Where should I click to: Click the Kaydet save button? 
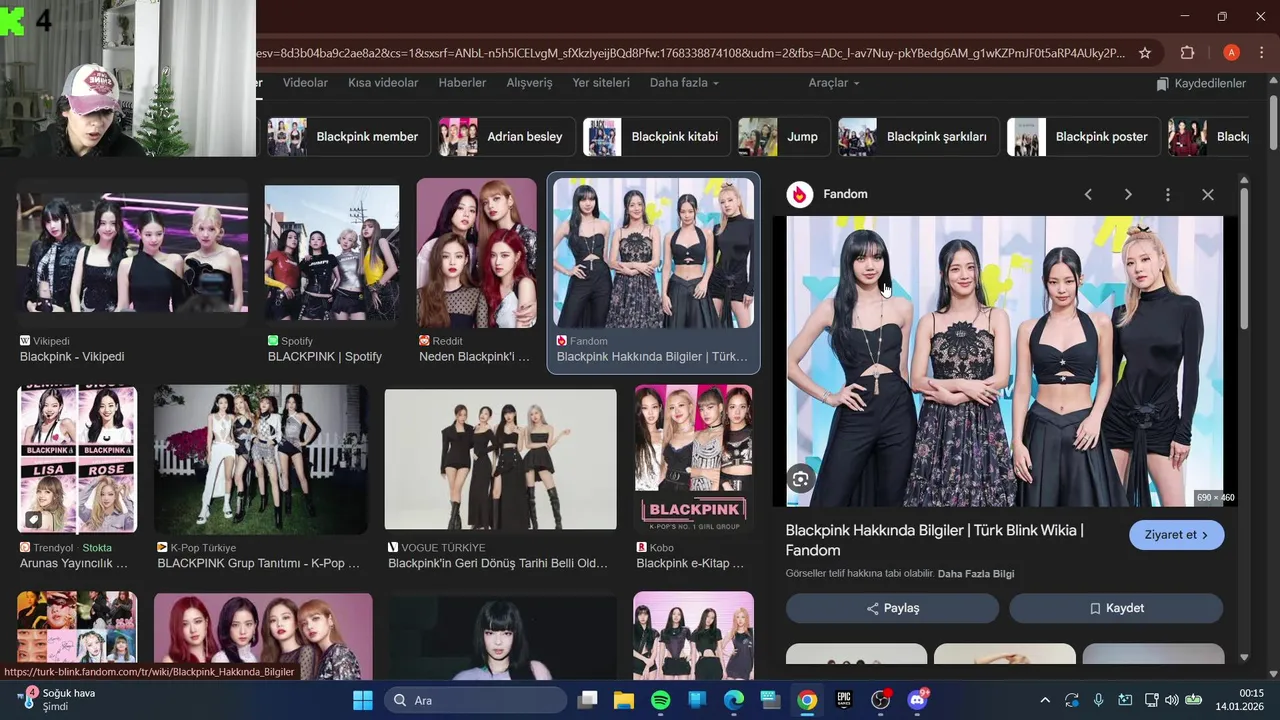click(x=1116, y=608)
